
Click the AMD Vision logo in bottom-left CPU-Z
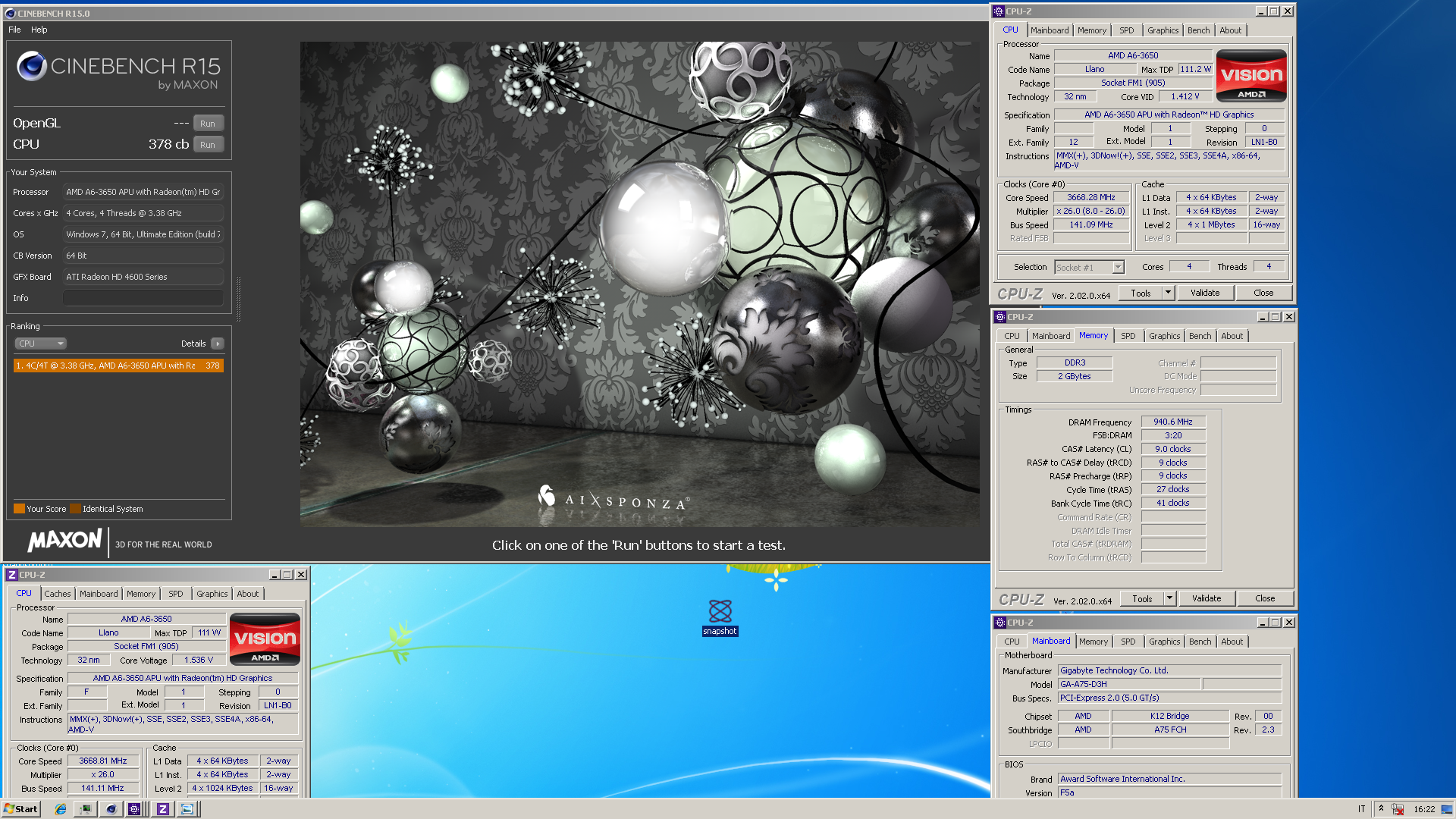tap(265, 639)
